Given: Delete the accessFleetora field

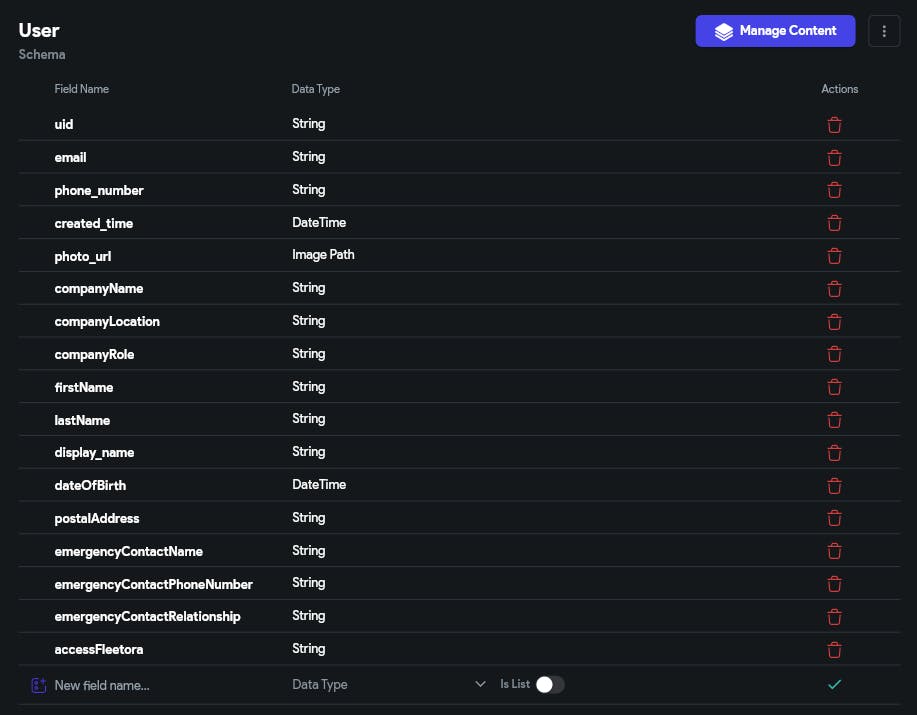Looking at the screenshot, I should point(834,650).
